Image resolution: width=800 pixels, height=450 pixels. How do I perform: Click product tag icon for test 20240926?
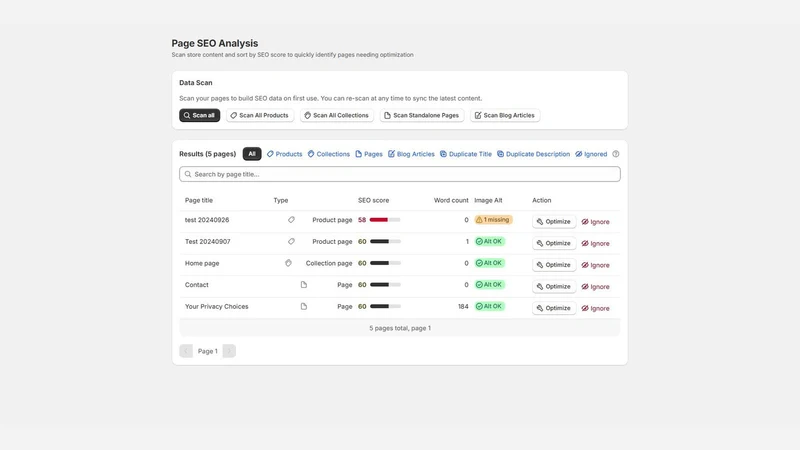click(291, 220)
